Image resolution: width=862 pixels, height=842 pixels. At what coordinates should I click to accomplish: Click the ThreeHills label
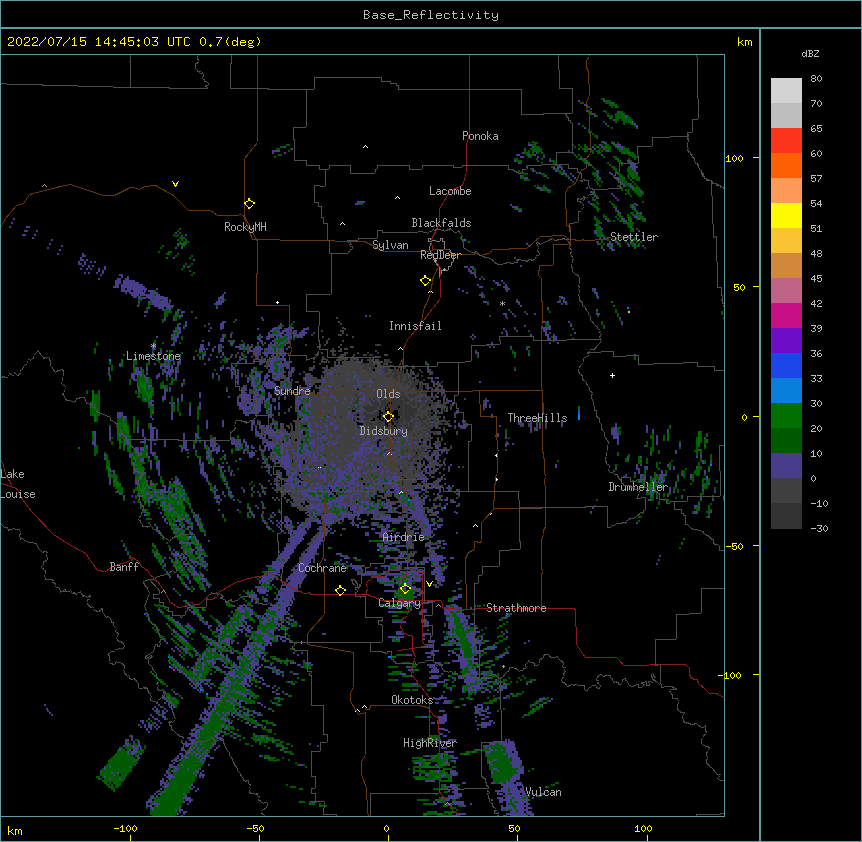[538, 418]
